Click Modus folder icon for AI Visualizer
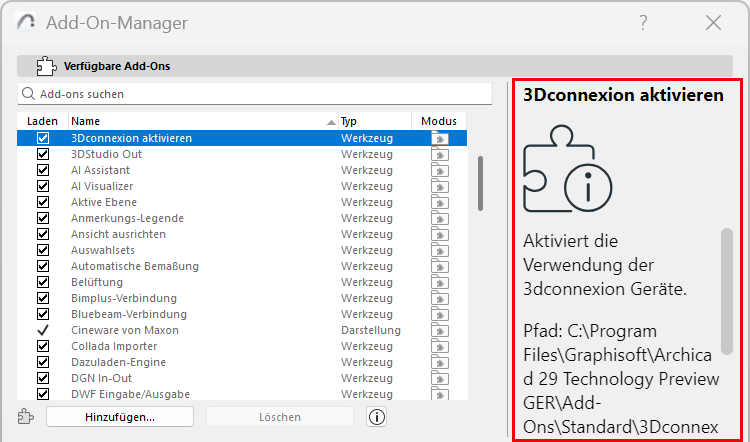Image resolution: width=750 pixels, height=442 pixels. pos(440,186)
